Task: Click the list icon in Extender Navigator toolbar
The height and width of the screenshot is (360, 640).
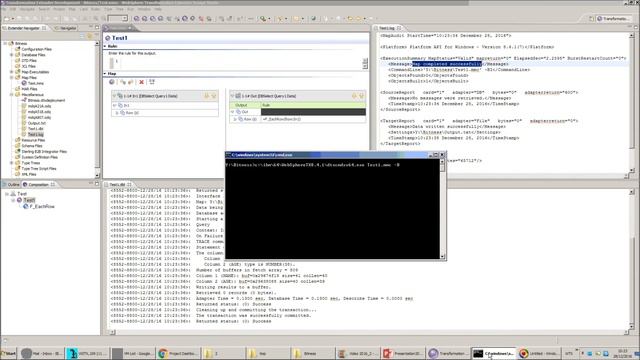Action: click(82, 36)
